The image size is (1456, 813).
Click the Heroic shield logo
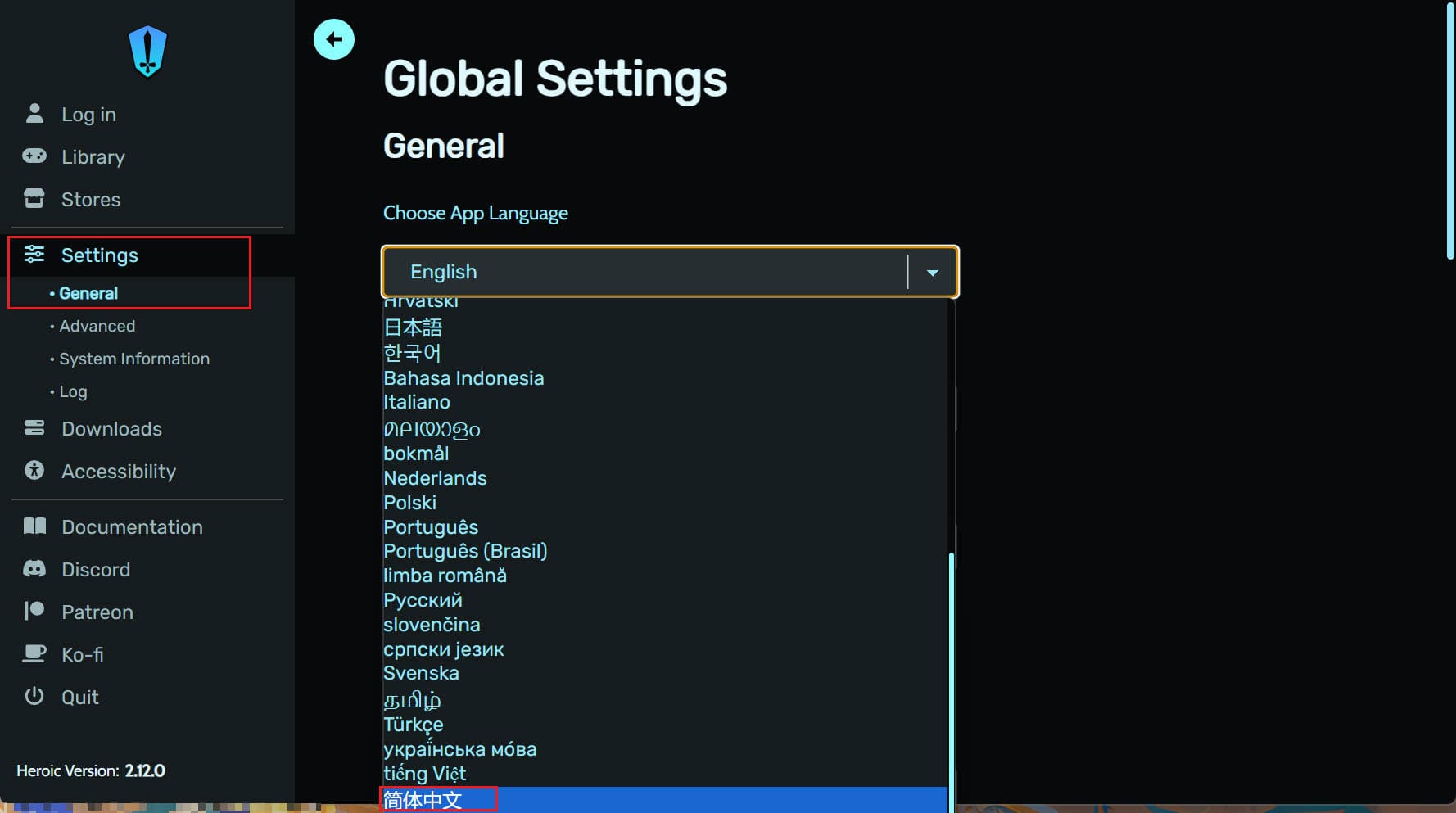[x=147, y=51]
